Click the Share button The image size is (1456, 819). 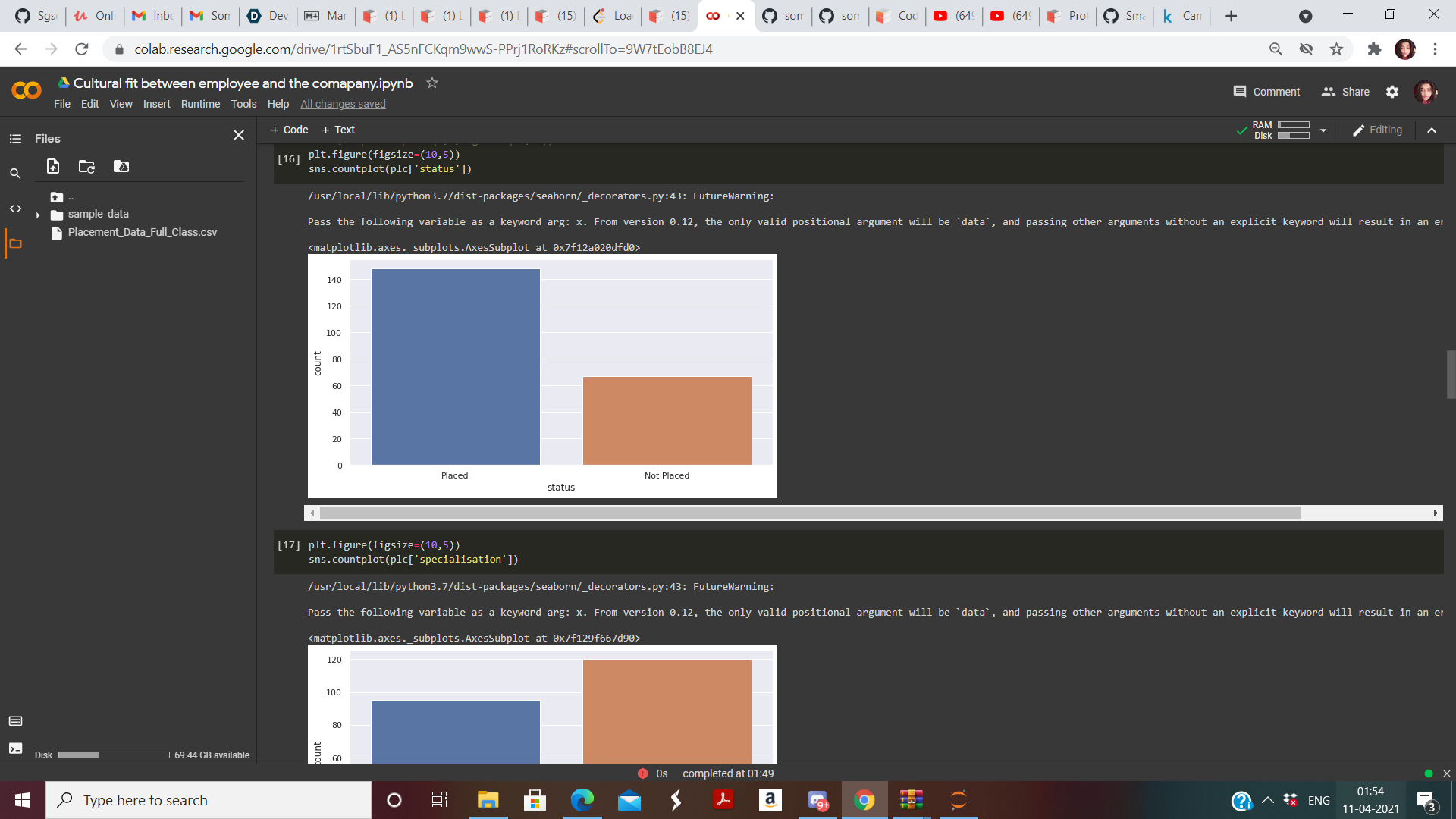pyautogui.click(x=1345, y=92)
